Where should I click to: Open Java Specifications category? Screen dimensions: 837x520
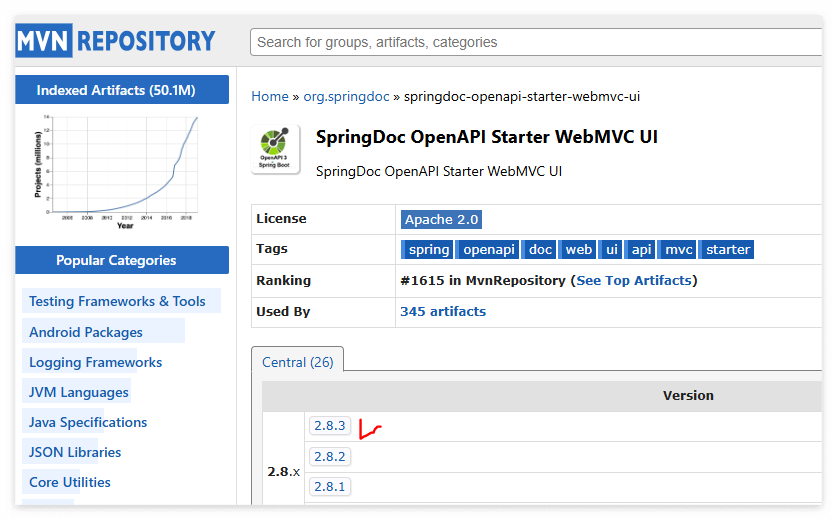tap(88, 422)
